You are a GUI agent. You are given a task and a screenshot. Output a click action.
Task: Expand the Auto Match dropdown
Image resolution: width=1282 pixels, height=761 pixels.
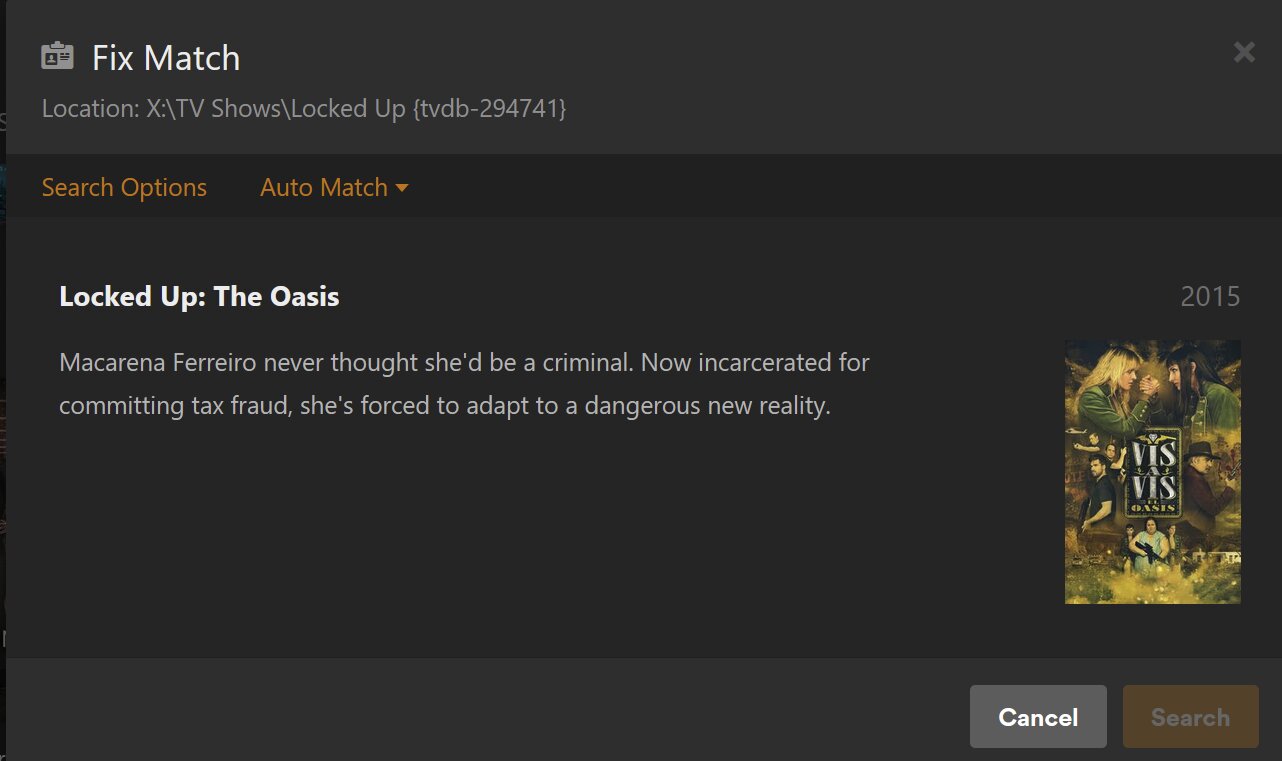coord(334,188)
